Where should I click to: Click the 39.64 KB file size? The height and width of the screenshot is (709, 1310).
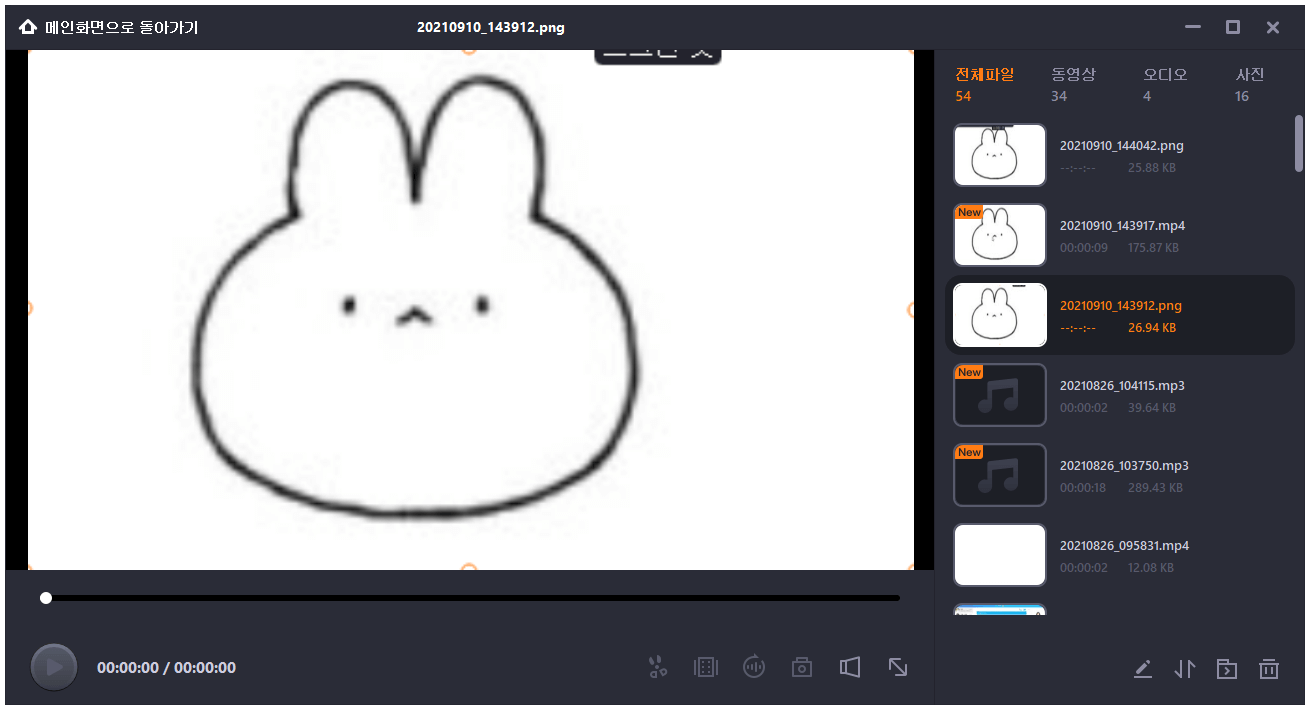click(1152, 408)
